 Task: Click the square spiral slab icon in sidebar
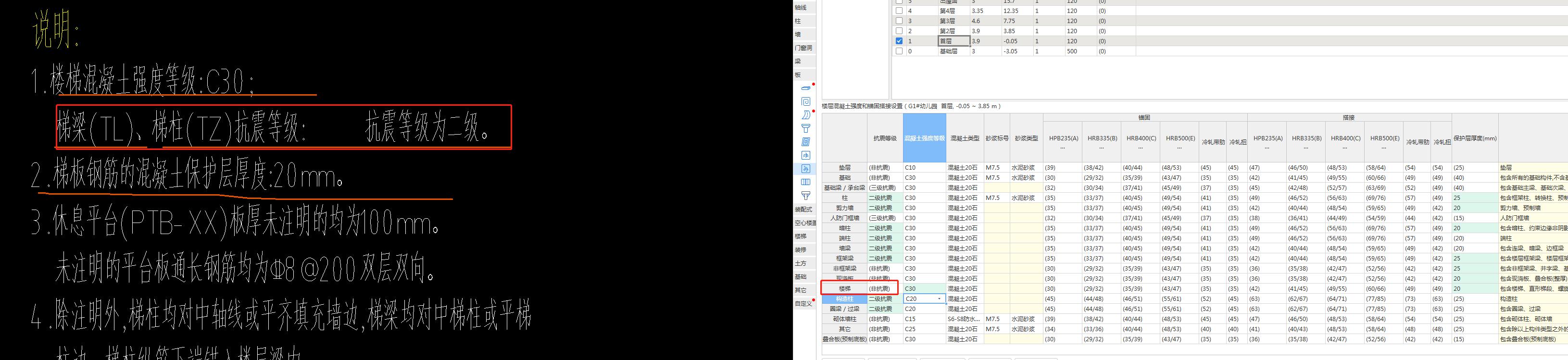coord(805,101)
